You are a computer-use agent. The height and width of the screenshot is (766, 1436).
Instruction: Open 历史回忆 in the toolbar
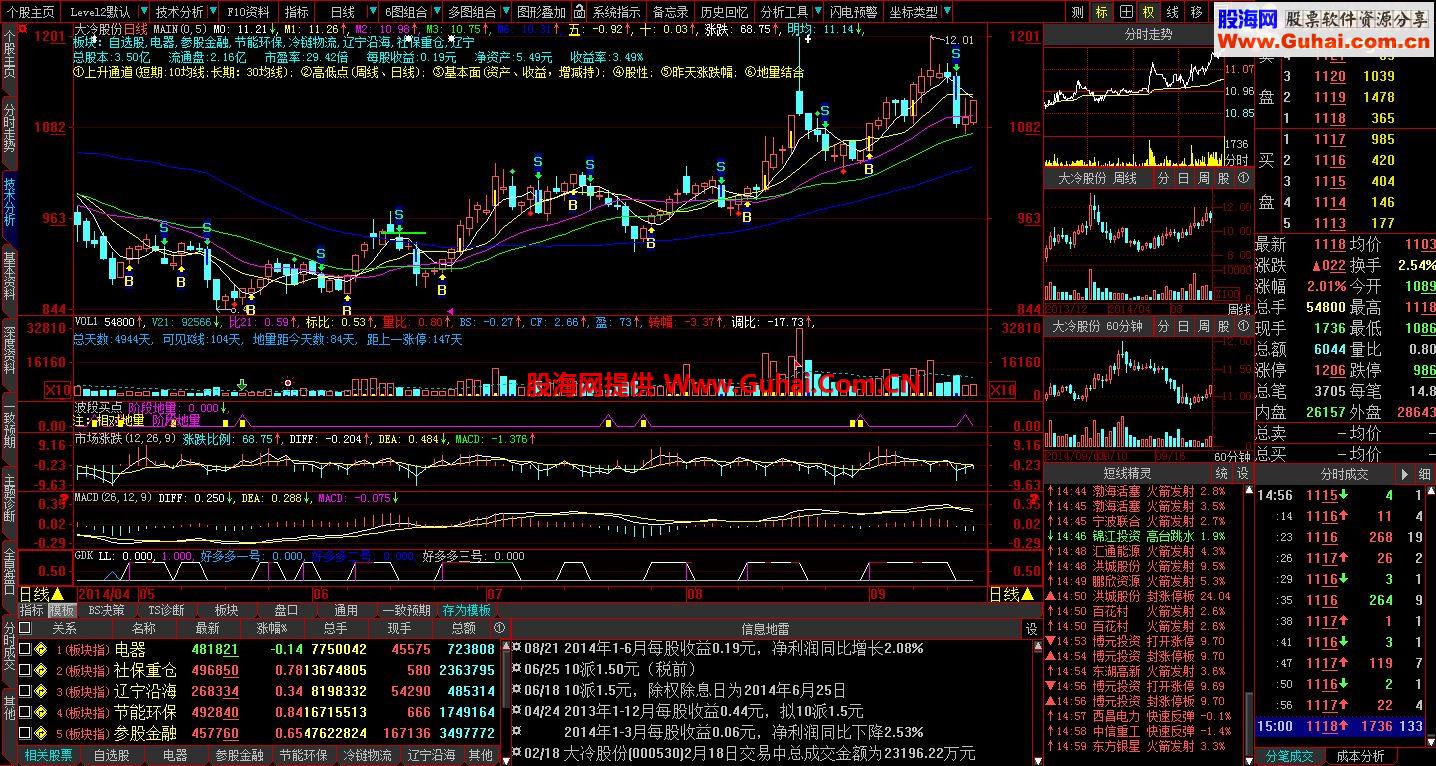(723, 12)
